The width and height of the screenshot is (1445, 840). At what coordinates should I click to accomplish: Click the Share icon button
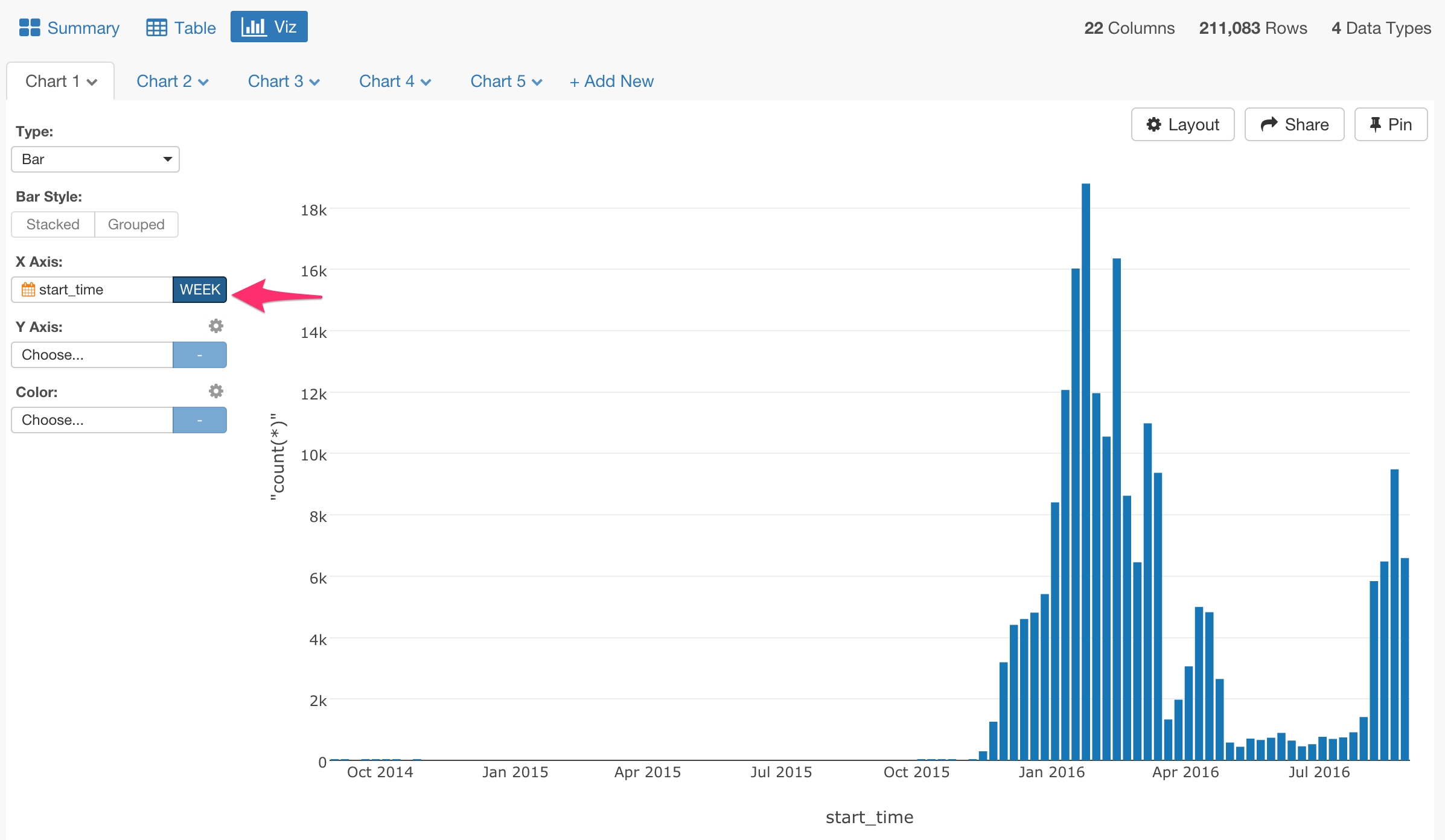pos(1296,125)
